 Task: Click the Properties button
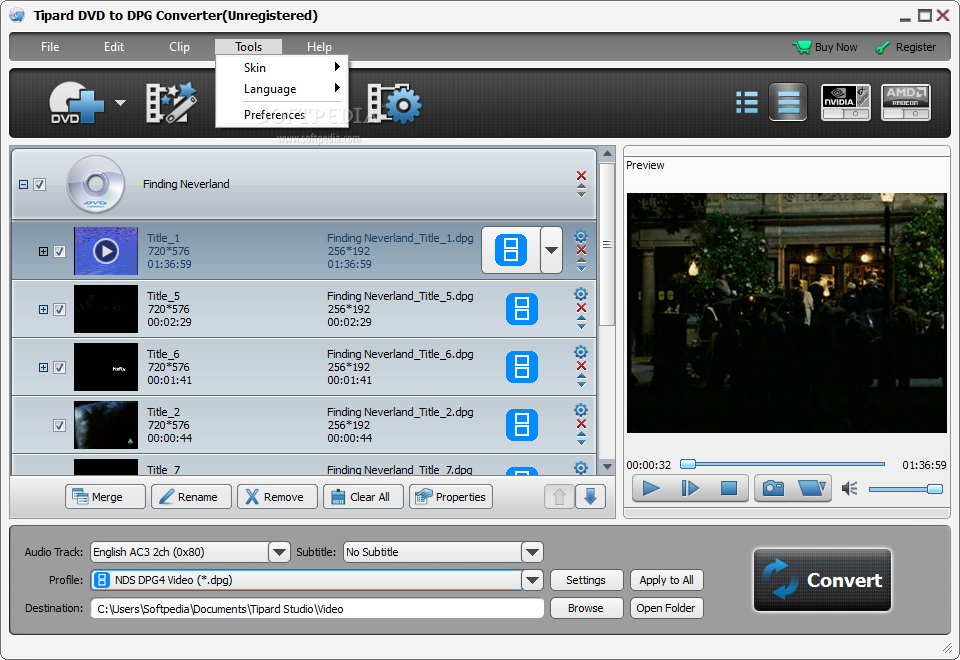(451, 497)
